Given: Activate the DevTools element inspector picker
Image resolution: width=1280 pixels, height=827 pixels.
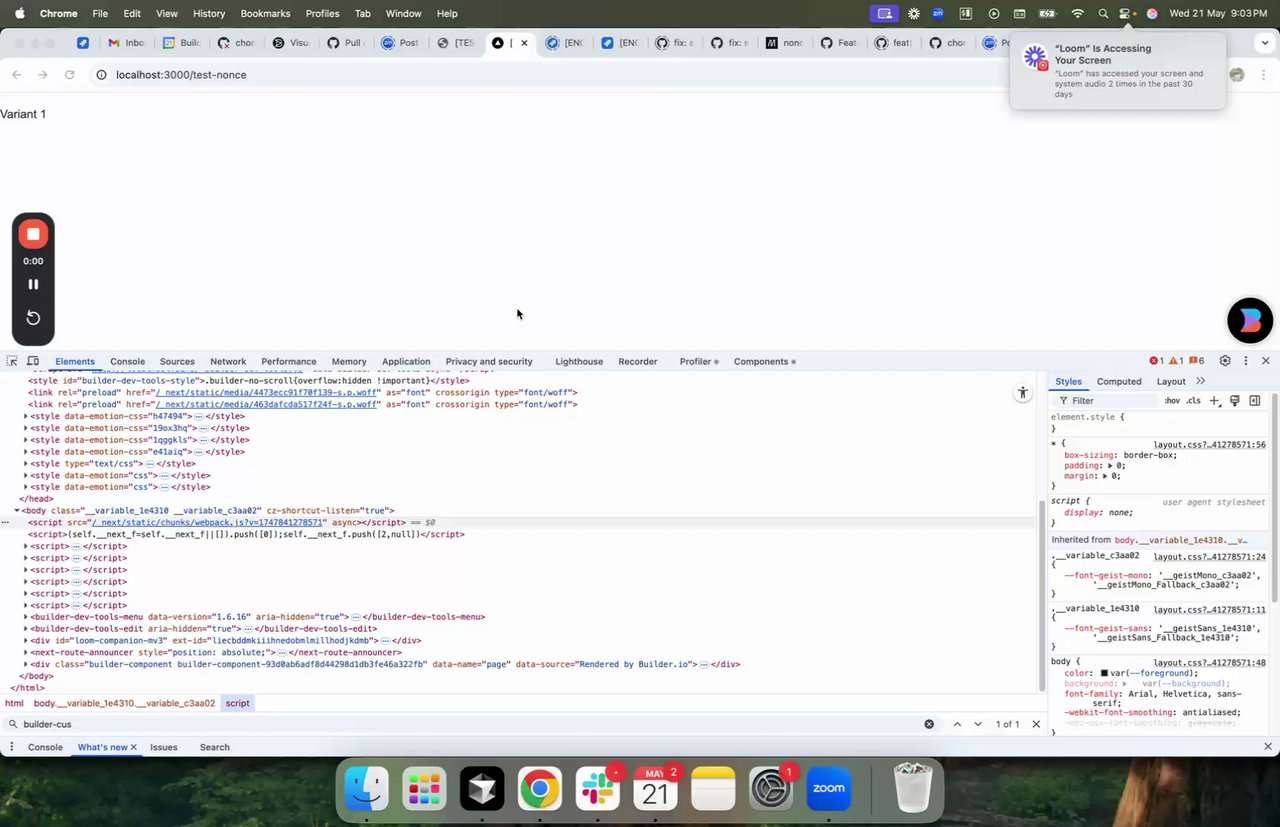Looking at the screenshot, I should click(12, 361).
